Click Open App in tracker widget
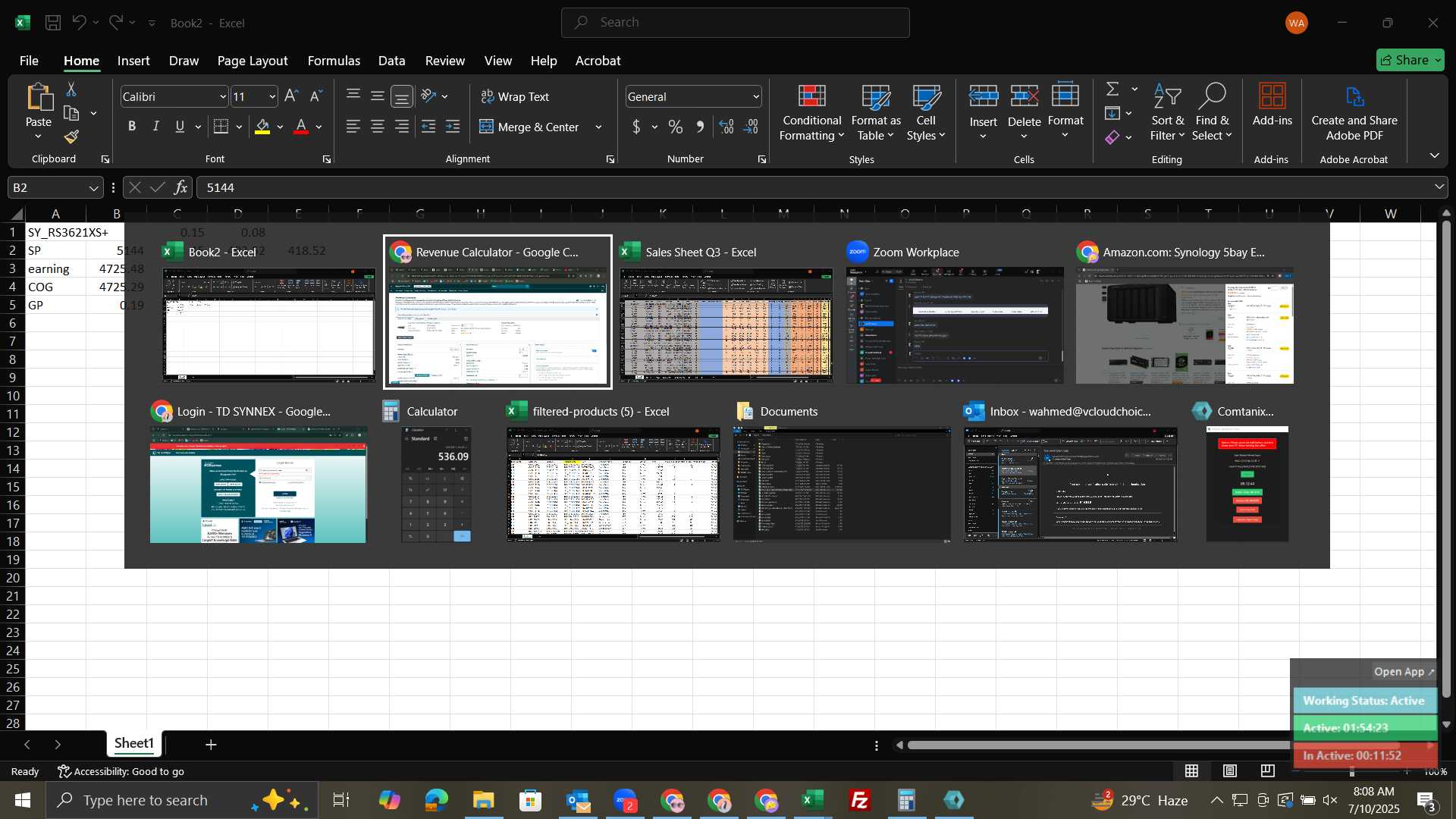This screenshot has height=819, width=1456. pyautogui.click(x=1404, y=672)
